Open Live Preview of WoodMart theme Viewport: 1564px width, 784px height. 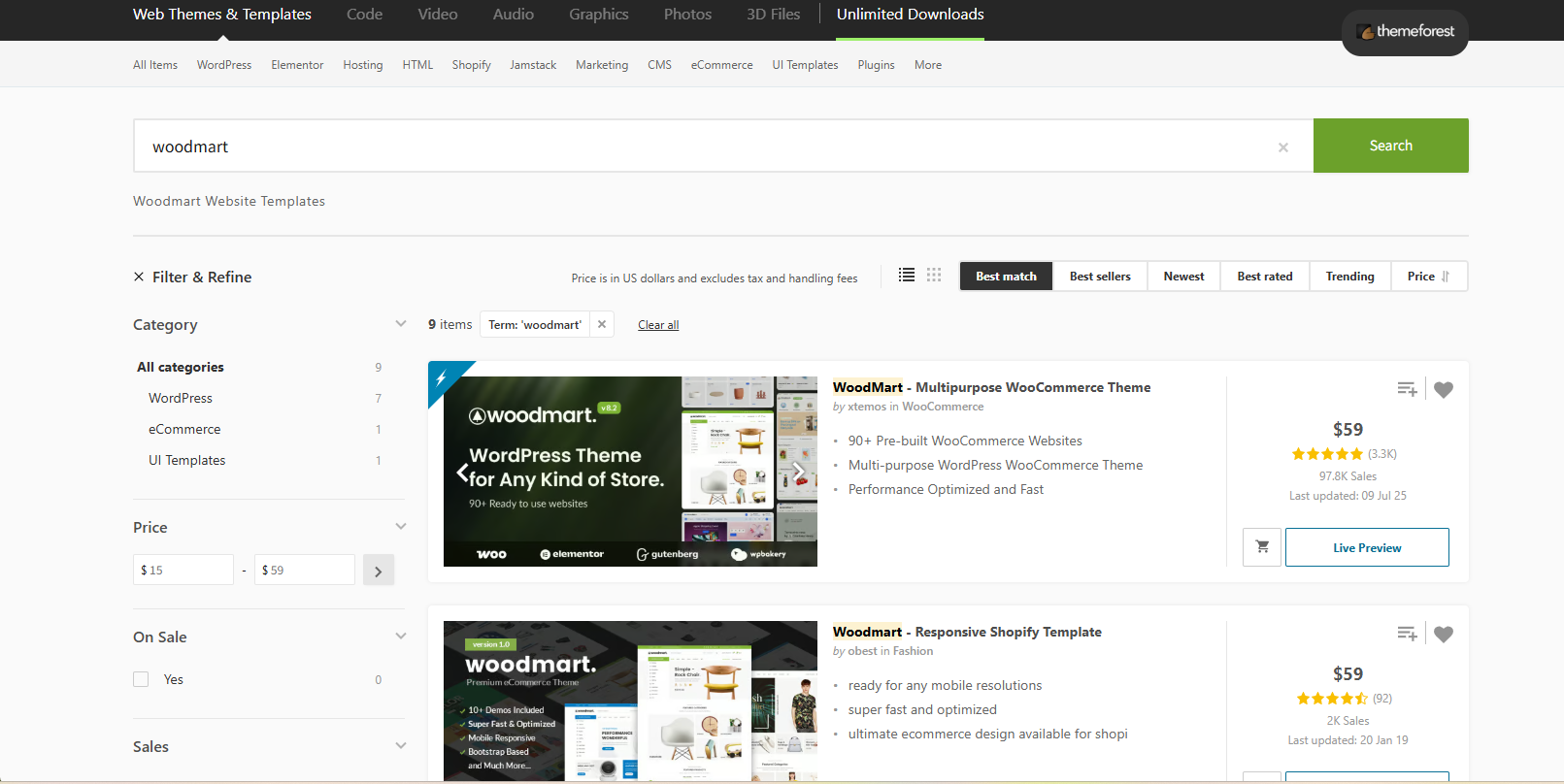point(1366,548)
